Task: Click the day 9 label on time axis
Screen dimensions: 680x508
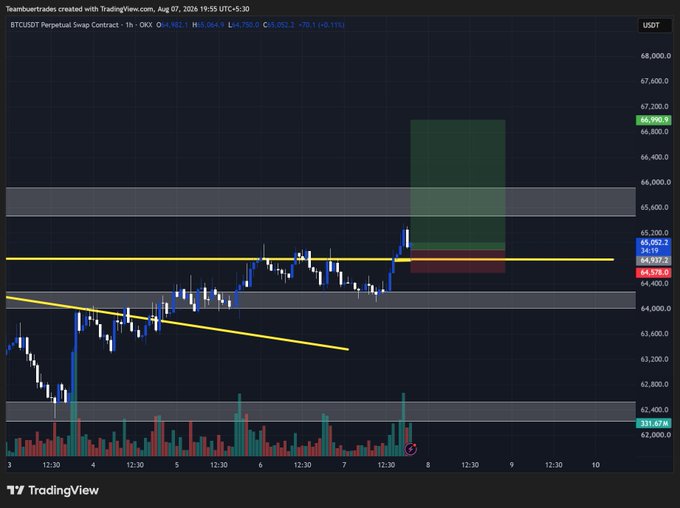Action: pos(512,465)
